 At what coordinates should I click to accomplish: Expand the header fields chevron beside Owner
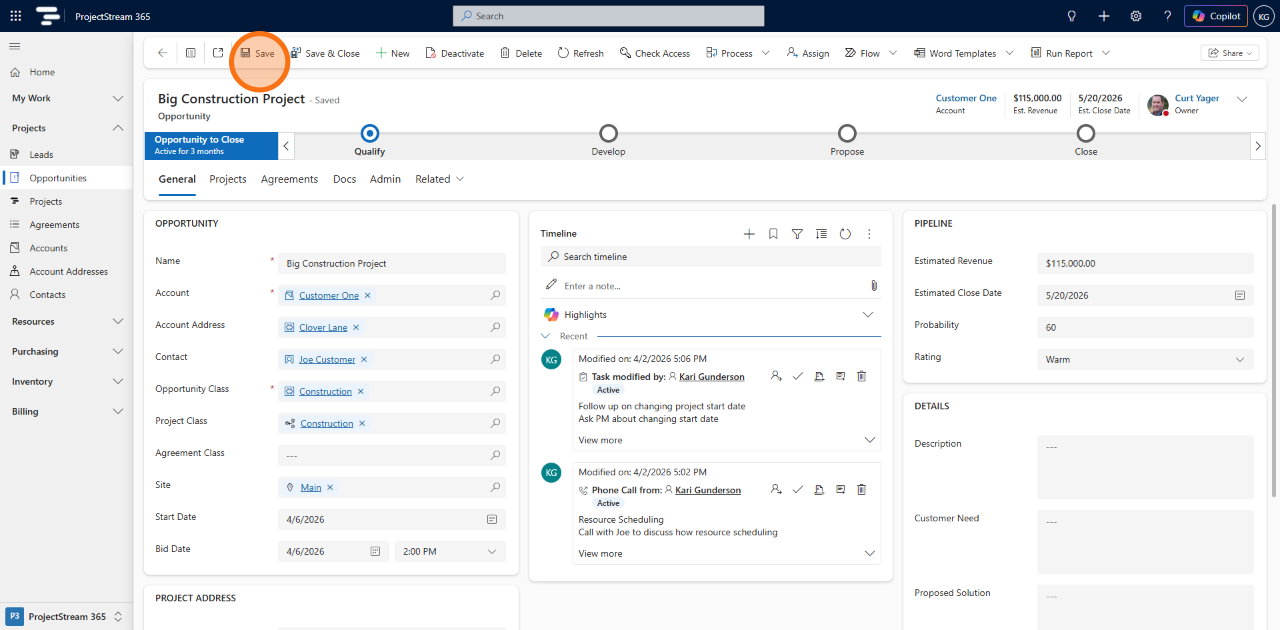(x=1242, y=99)
